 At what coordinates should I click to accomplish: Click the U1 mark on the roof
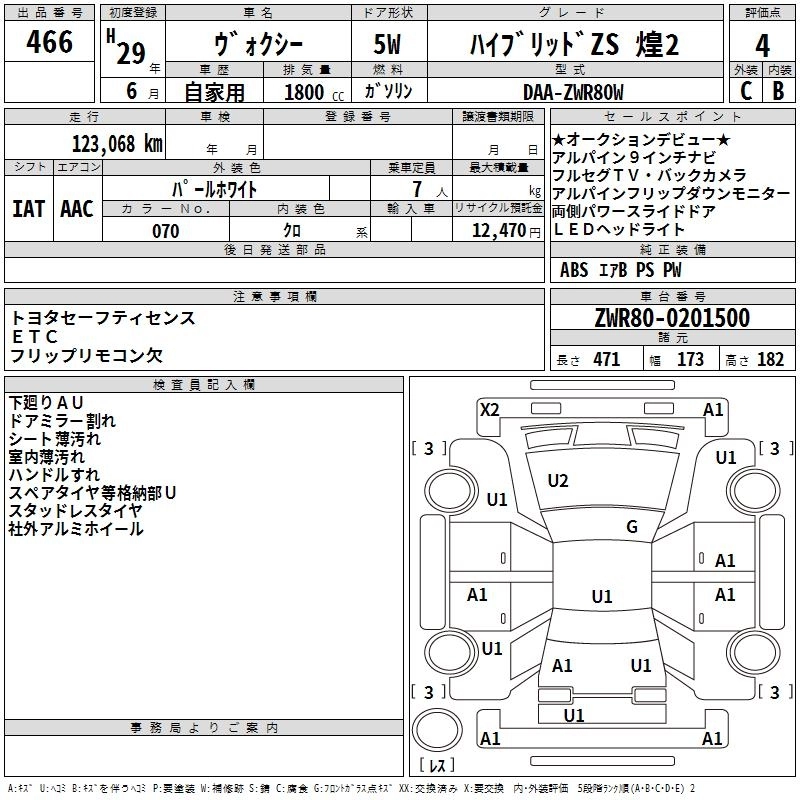602,596
